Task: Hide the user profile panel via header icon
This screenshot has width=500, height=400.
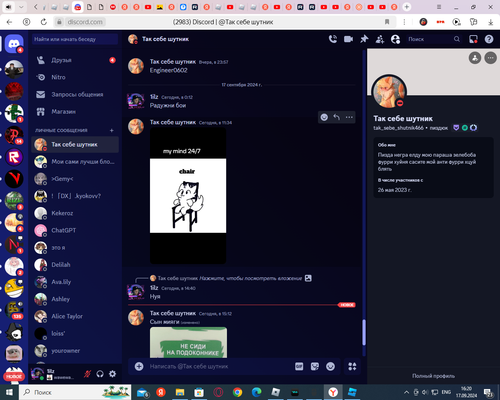Action: point(395,39)
